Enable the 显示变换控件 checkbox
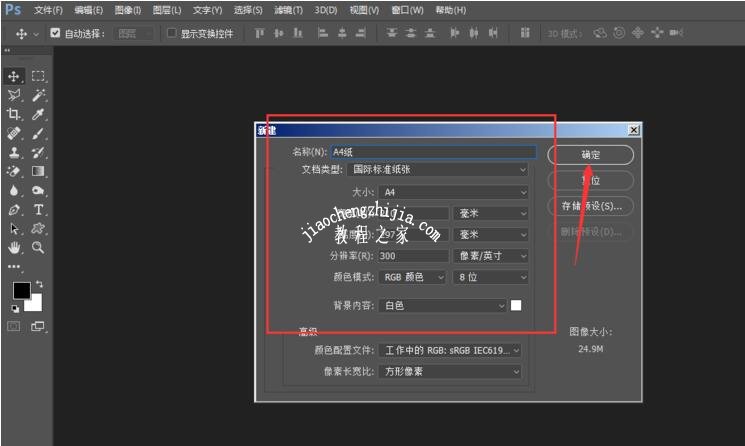The image size is (745, 446). pyautogui.click(x=172, y=33)
